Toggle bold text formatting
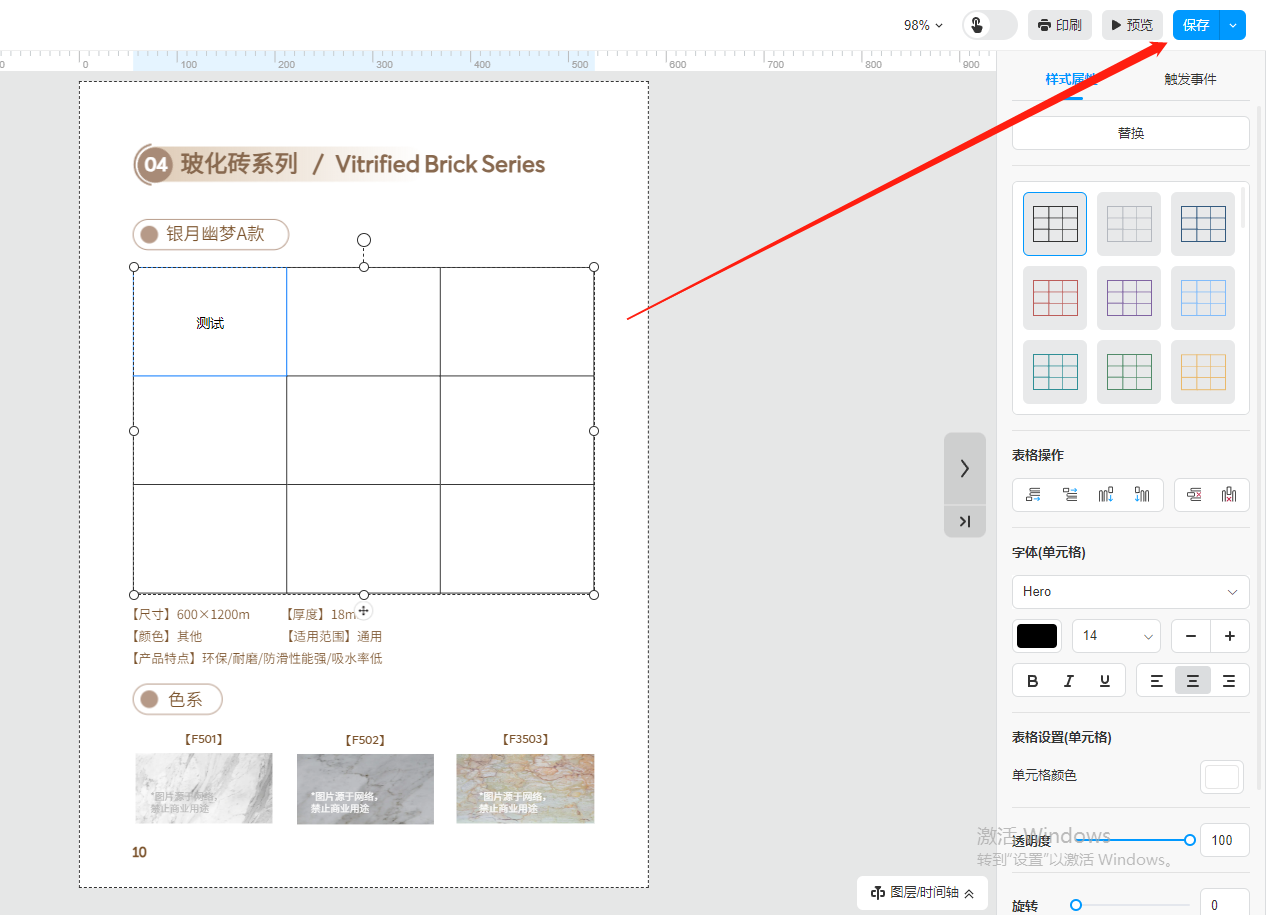The width and height of the screenshot is (1266, 915). pos(1033,681)
